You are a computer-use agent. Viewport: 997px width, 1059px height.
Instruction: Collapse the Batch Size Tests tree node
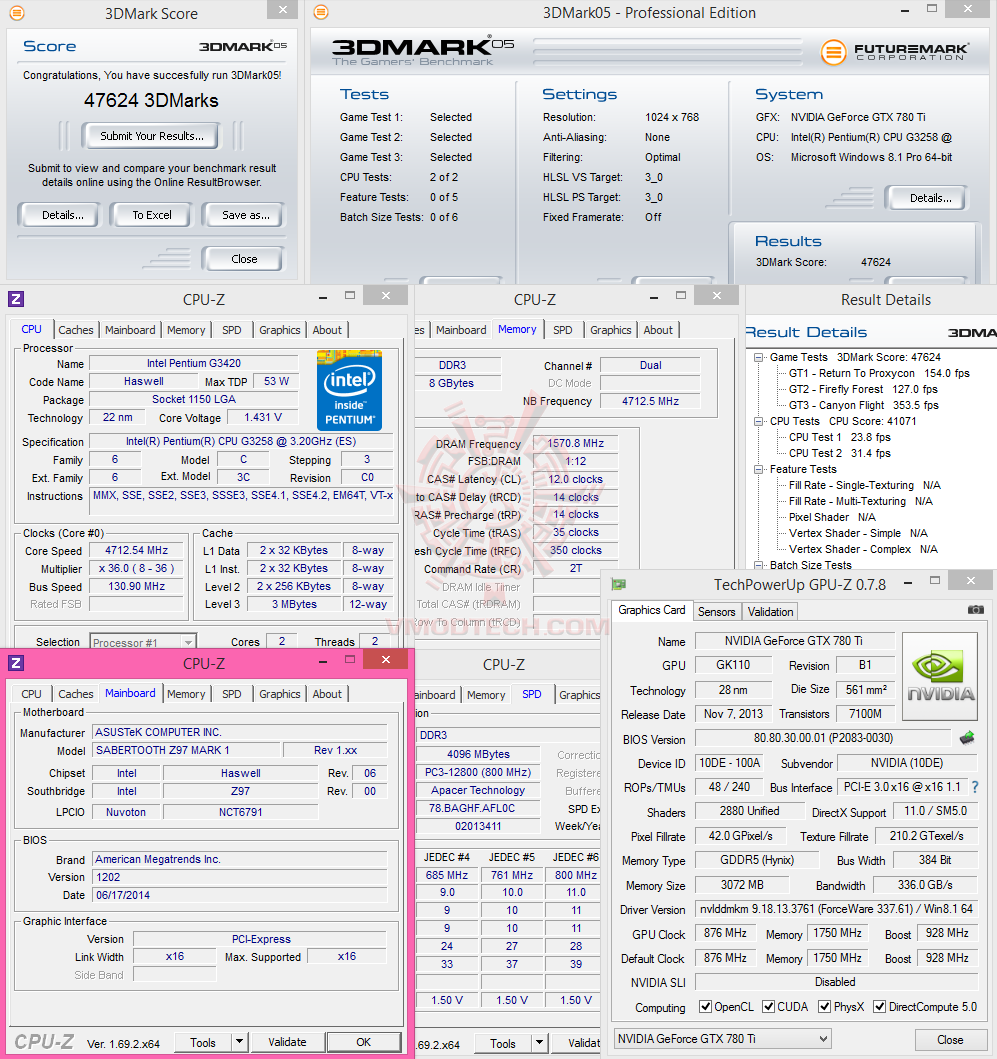coord(759,565)
